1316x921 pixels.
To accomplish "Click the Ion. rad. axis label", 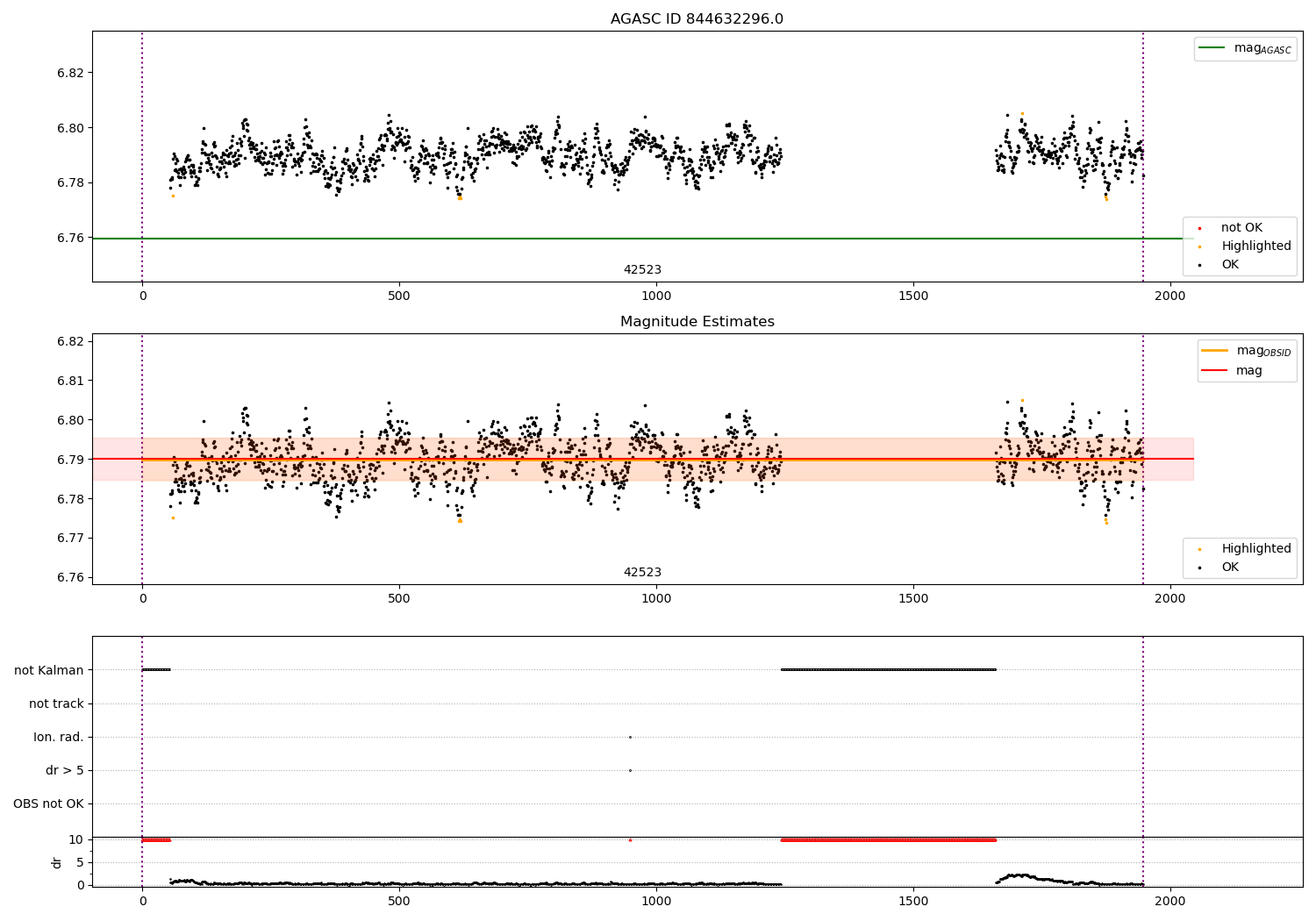I will [x=59, y=737].
